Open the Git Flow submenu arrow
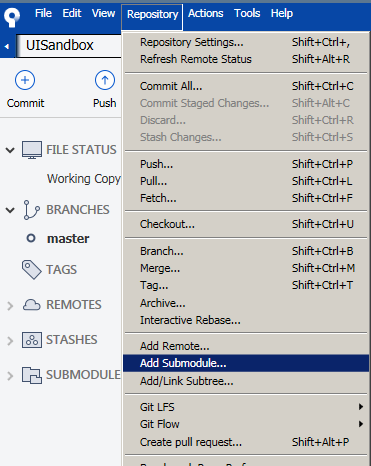The image size is (371, 466). click(x=361, y=424)
